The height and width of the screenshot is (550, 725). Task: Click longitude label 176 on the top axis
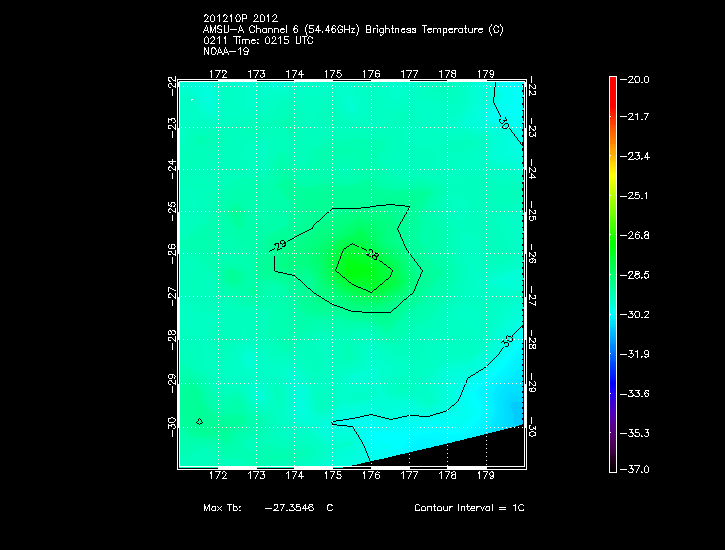(371, 73)
